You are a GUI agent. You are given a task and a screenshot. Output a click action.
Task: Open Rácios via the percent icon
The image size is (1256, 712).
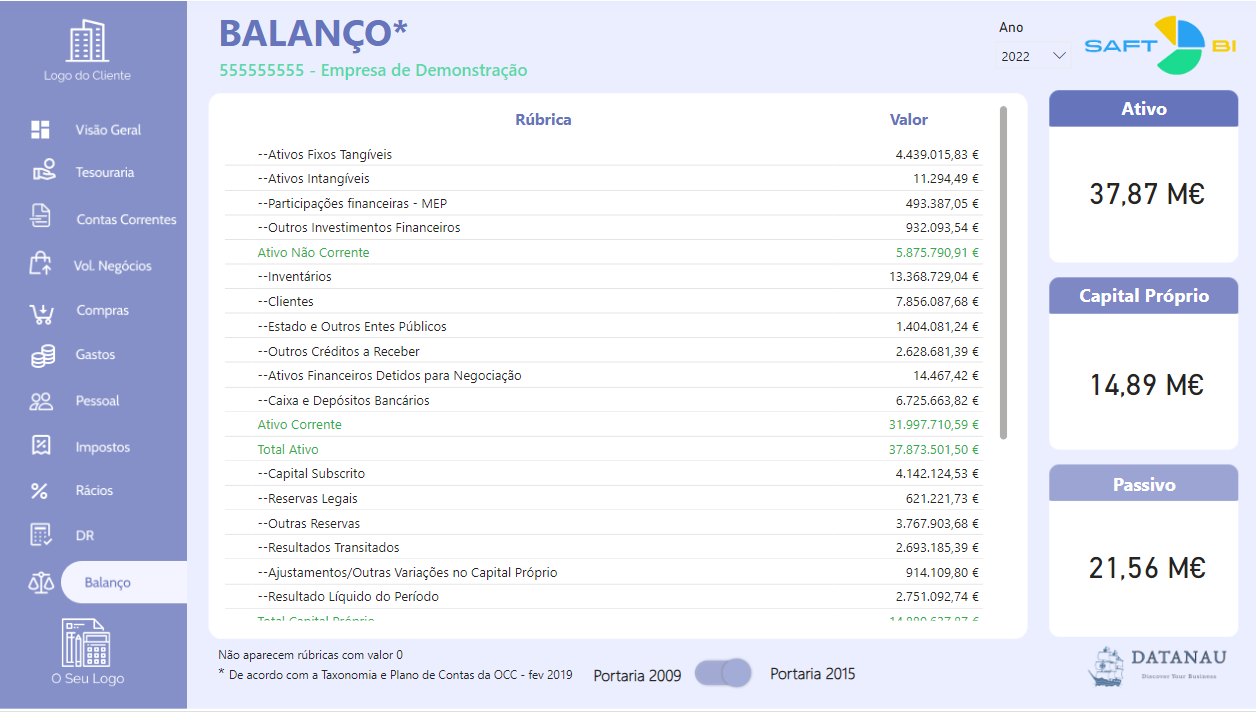pyautogui.click(x=40, y=491)
